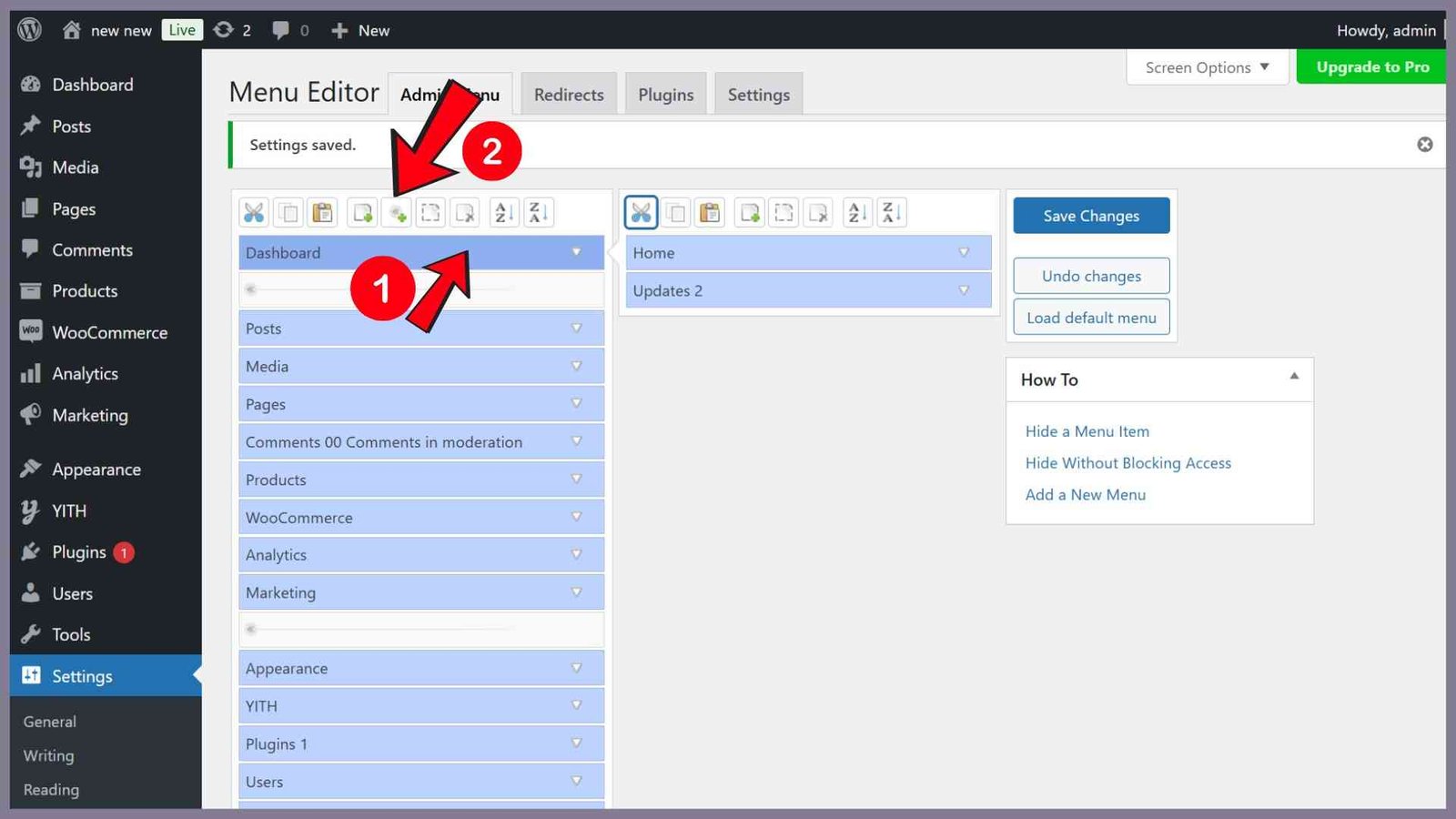This screenshot has height=819, width=1456.
Task: Click Load default menu button
Action: coord(1091,318)
